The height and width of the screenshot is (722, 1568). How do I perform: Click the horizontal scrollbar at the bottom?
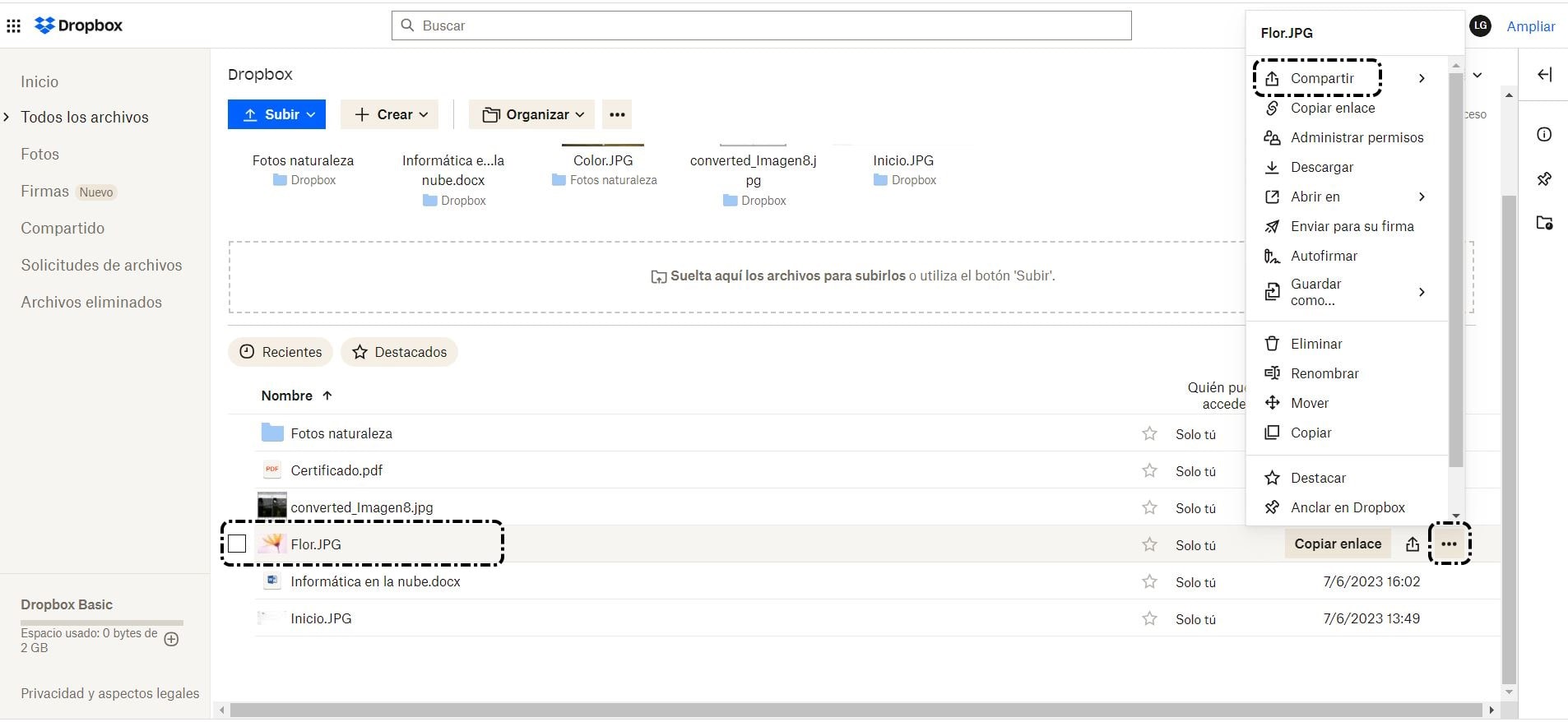pos(856,710)
